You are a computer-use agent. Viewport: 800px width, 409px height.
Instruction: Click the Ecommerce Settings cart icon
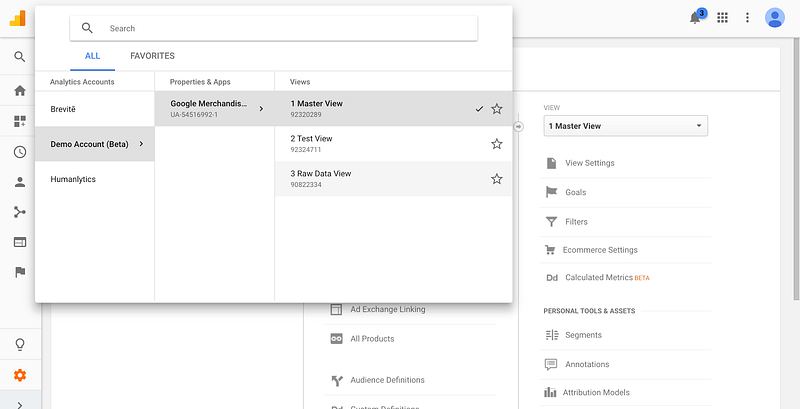[550, 250]
